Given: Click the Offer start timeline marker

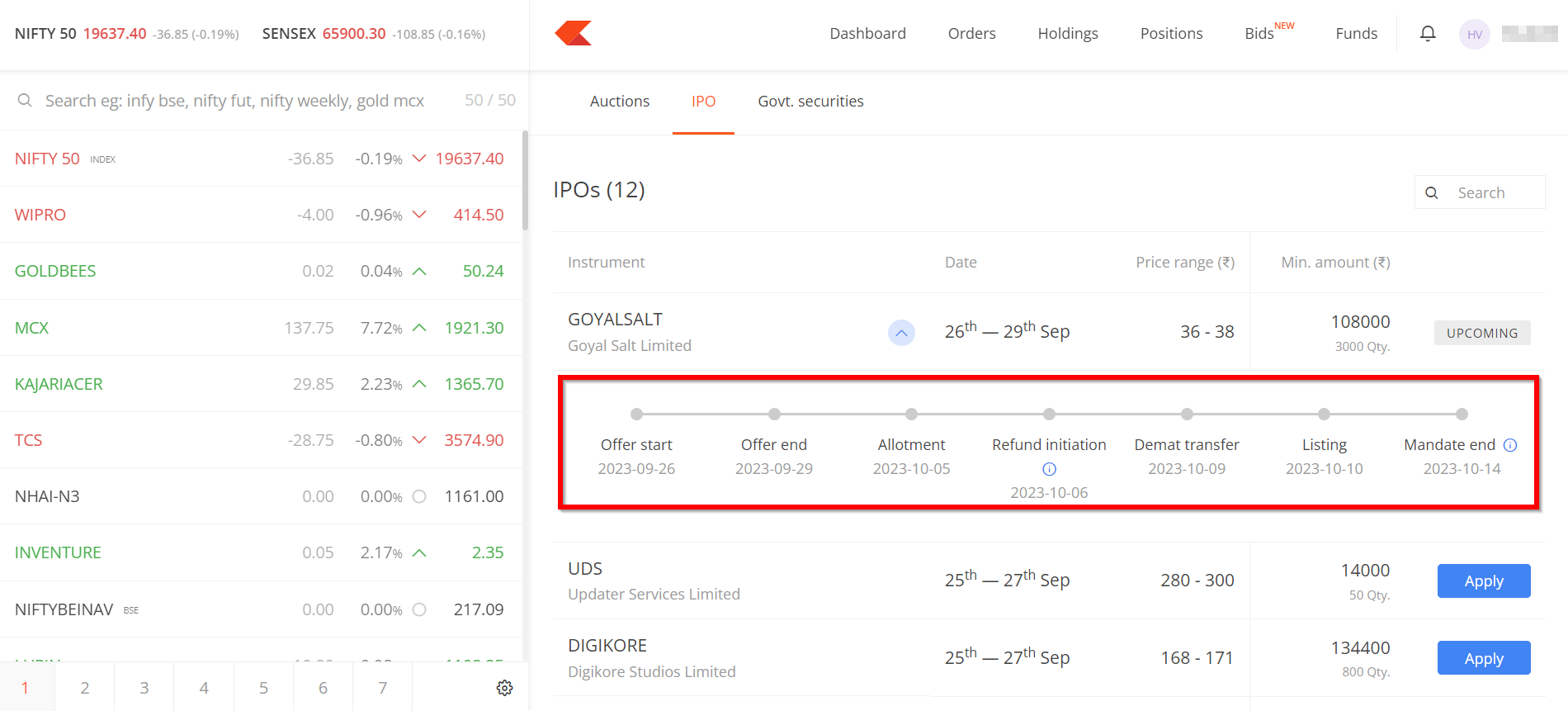Looking at the screenshot, I should (636, 414).
